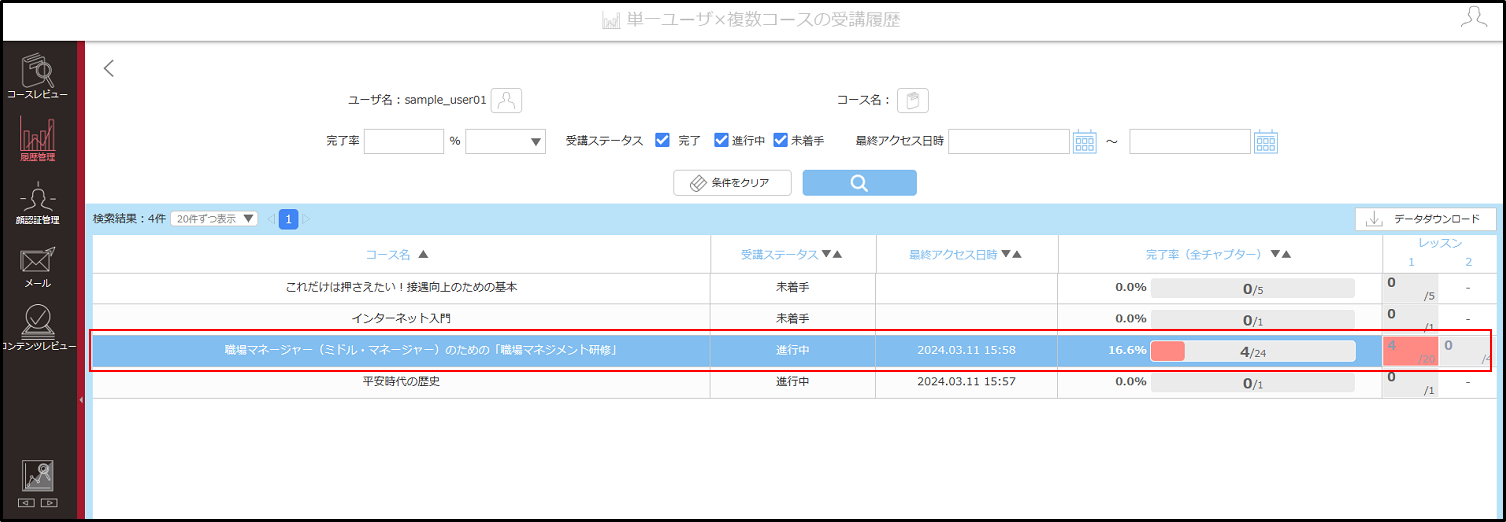
Task: Click the search magnifier button
Action: (859, 183)
